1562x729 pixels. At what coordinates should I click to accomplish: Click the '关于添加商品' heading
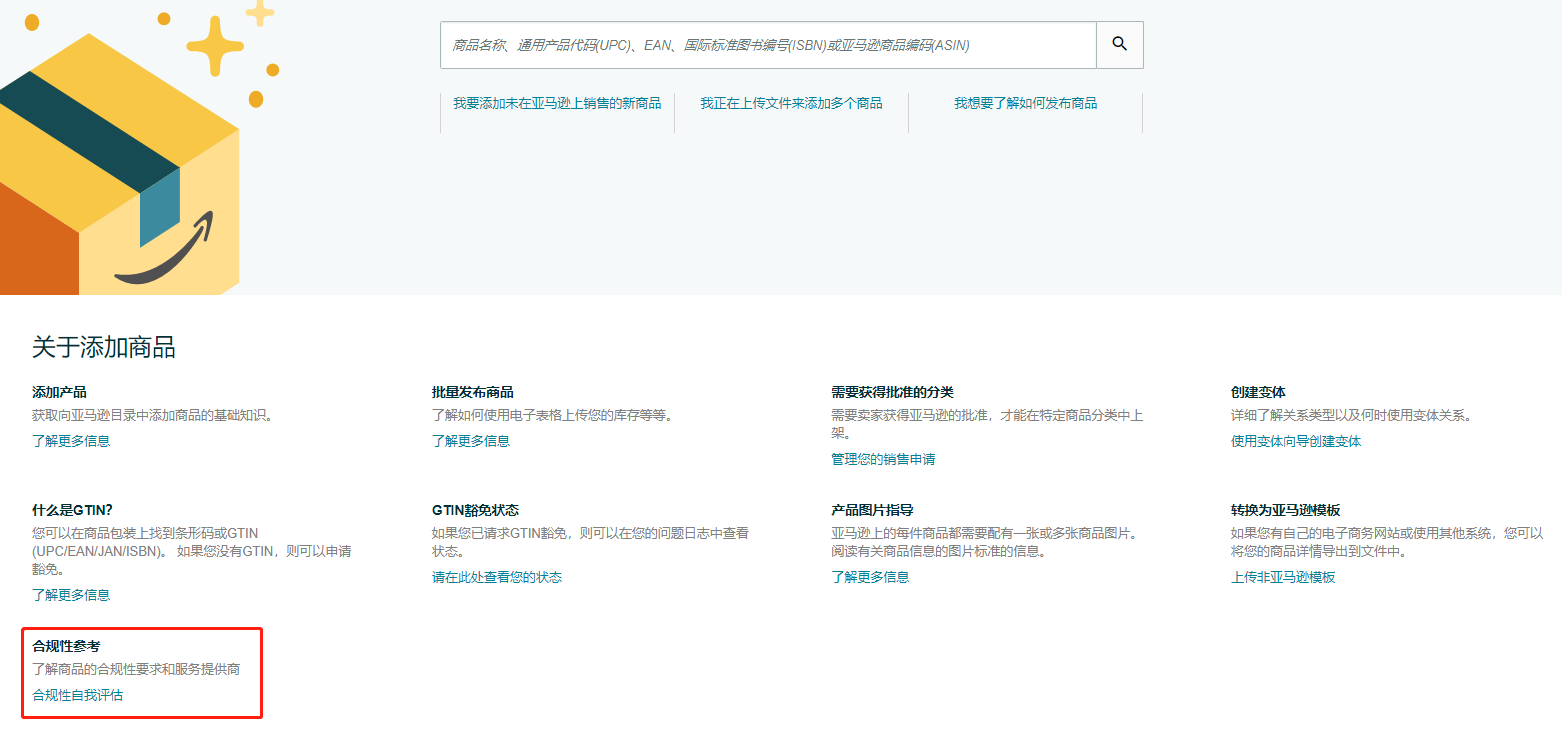104,347
